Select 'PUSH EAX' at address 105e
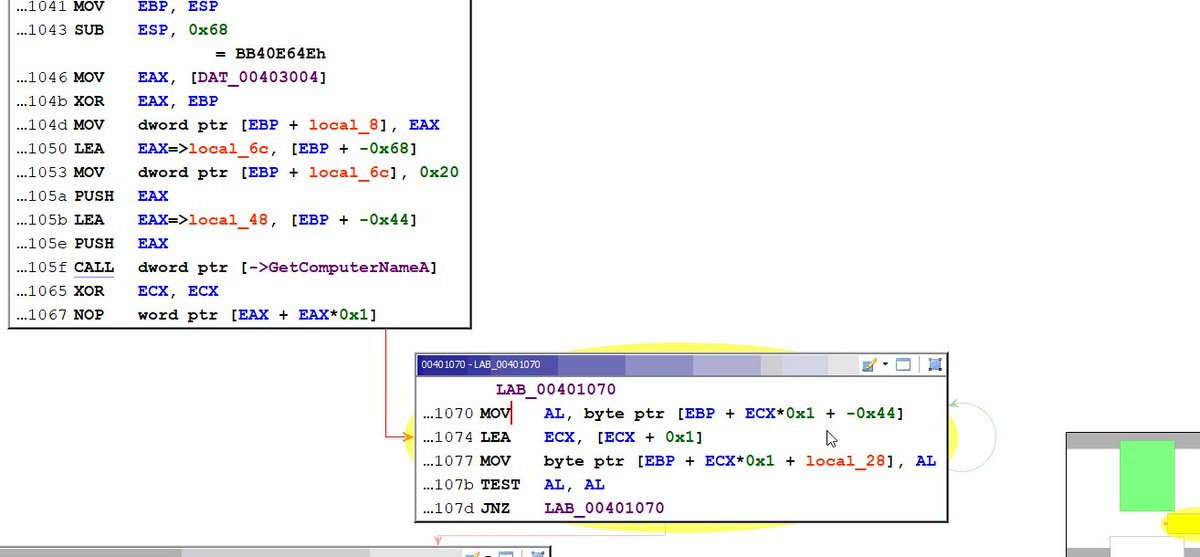 tap(92, 244)
